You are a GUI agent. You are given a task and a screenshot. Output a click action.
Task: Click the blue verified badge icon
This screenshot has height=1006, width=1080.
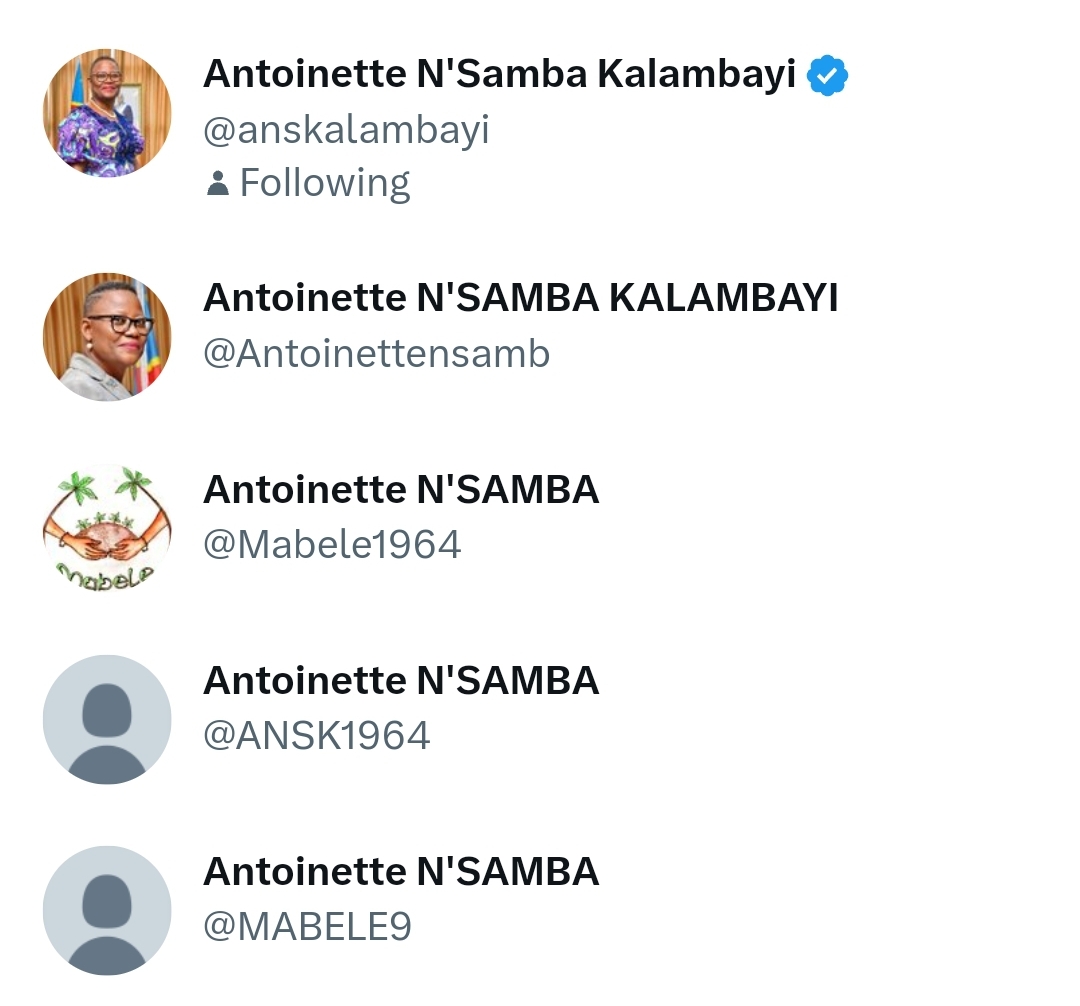(x=828, y=75)
